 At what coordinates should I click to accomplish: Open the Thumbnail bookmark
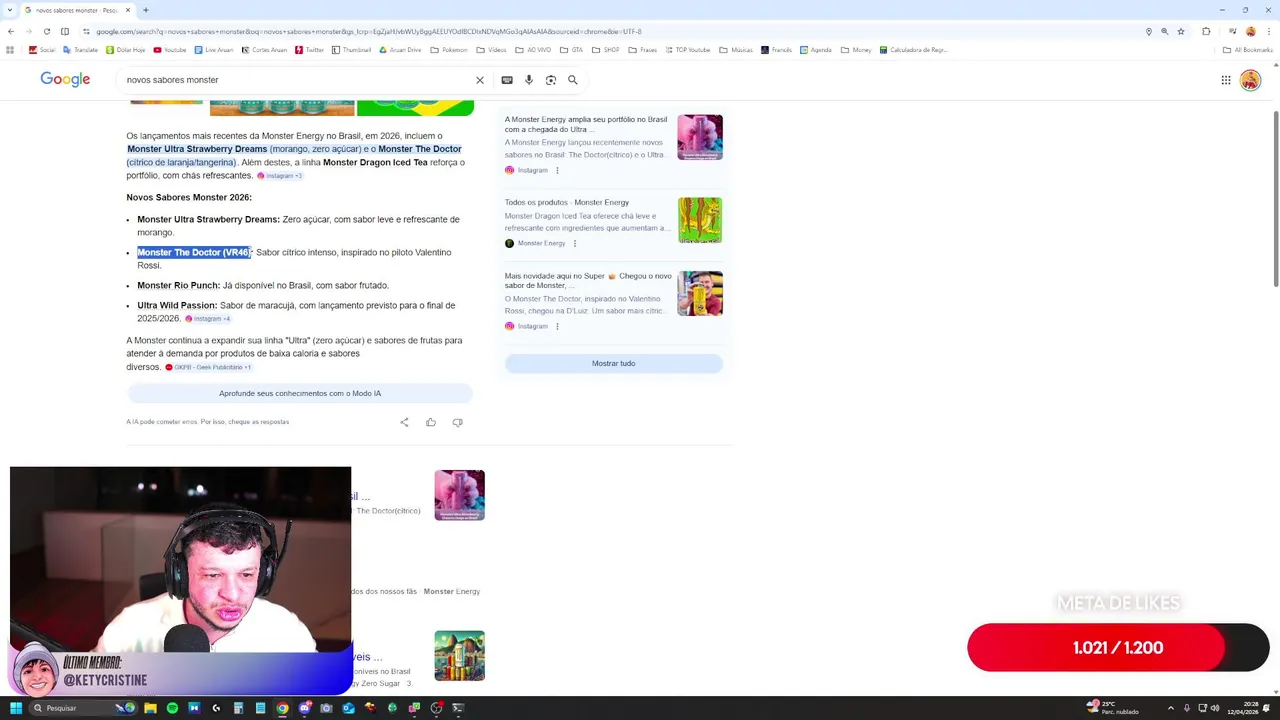coord(351,49)
